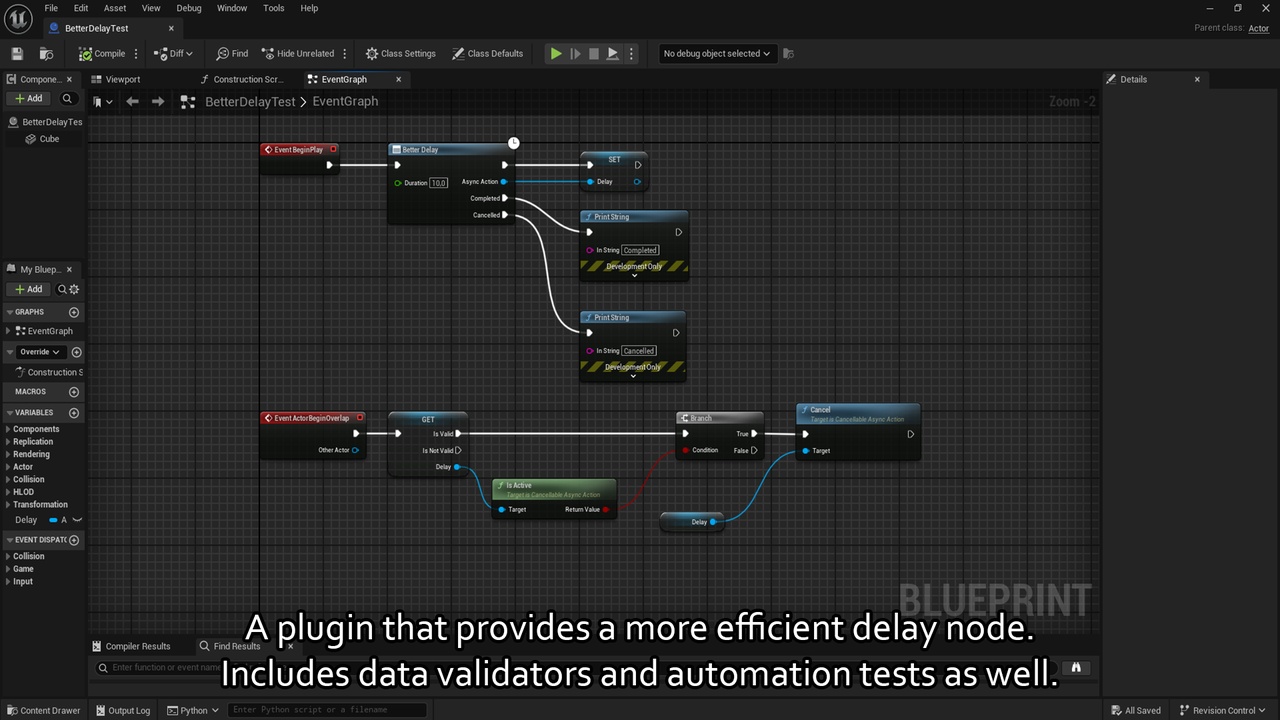Click the Delay variable type color pill

[x=53, y=520]
